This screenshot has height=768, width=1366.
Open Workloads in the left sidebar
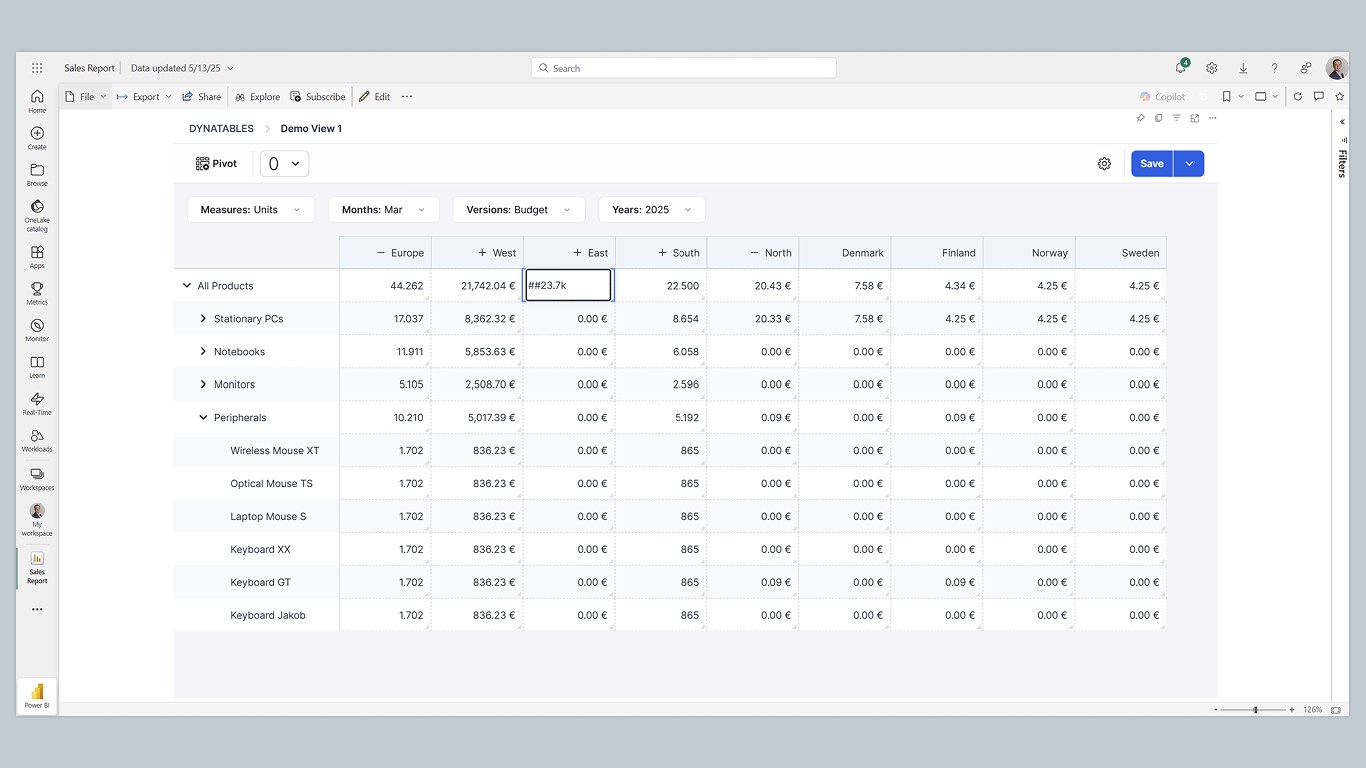pyautogui.click(x=37, y=441)
